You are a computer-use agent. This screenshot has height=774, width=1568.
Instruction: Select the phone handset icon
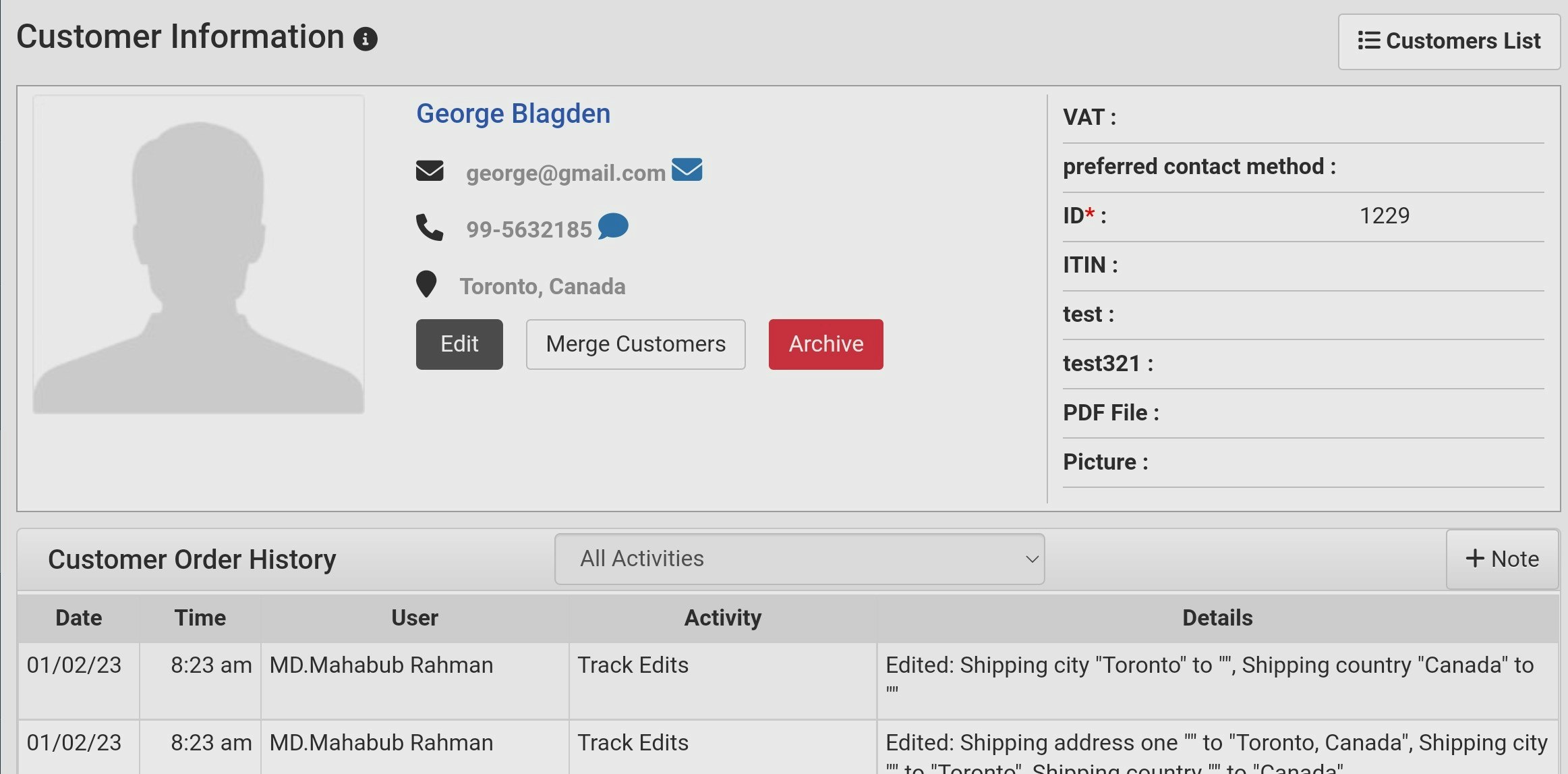tap(430, 227)
